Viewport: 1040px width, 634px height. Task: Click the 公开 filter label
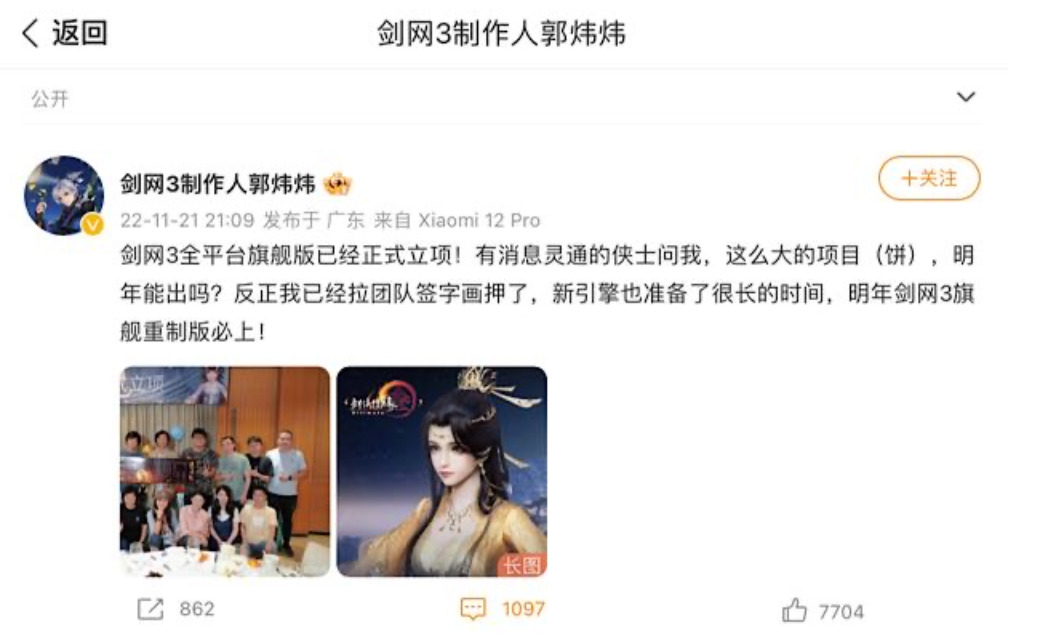click(x=50, y=99)
